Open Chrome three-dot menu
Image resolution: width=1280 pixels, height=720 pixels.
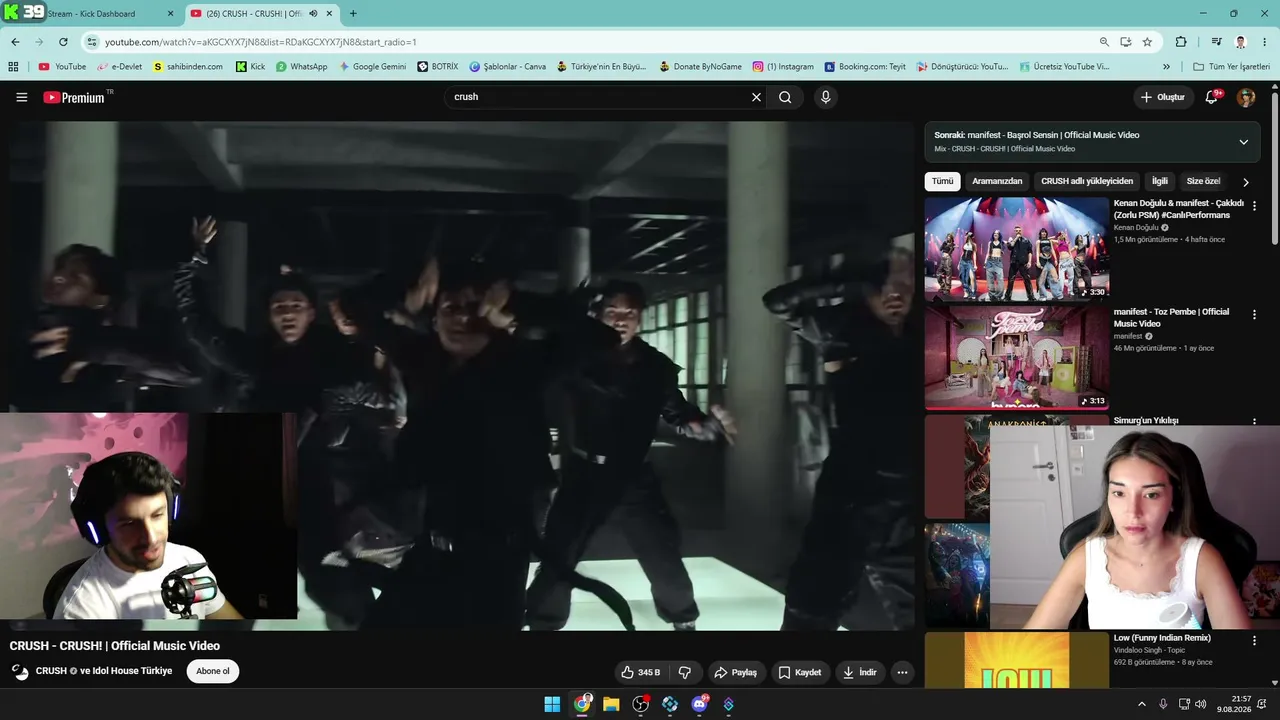[1265, 42]
